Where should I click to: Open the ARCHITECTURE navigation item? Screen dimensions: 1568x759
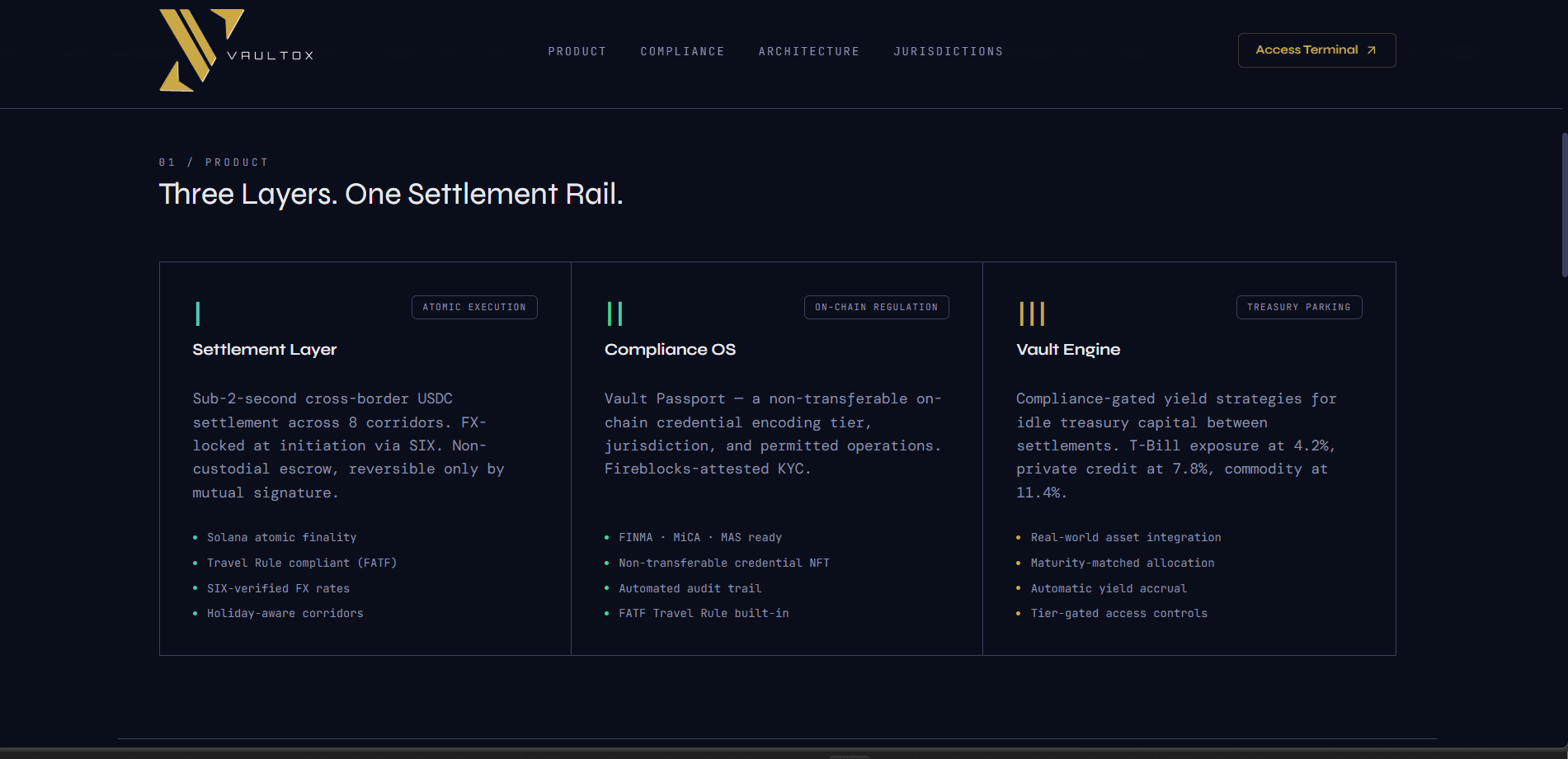808,51
